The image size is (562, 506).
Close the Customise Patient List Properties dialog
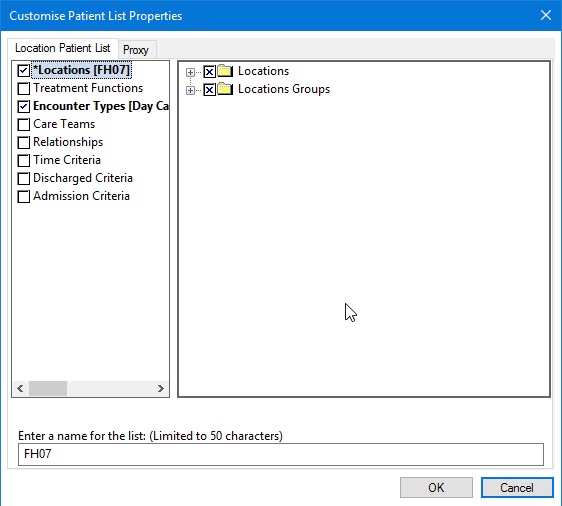546,15
